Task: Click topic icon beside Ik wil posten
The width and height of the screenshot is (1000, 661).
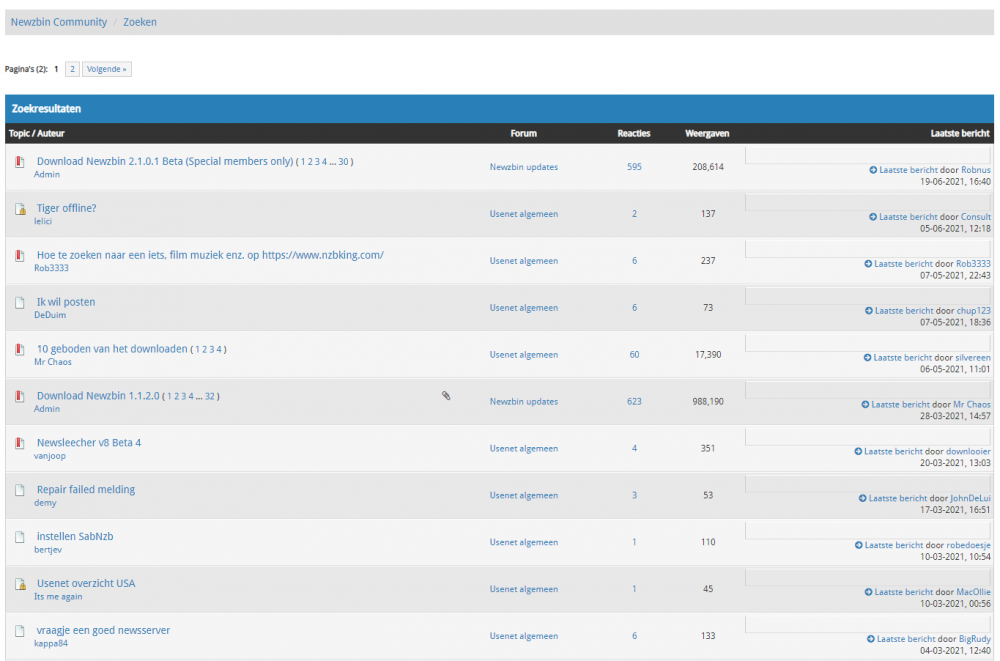Action: point(19,303)
